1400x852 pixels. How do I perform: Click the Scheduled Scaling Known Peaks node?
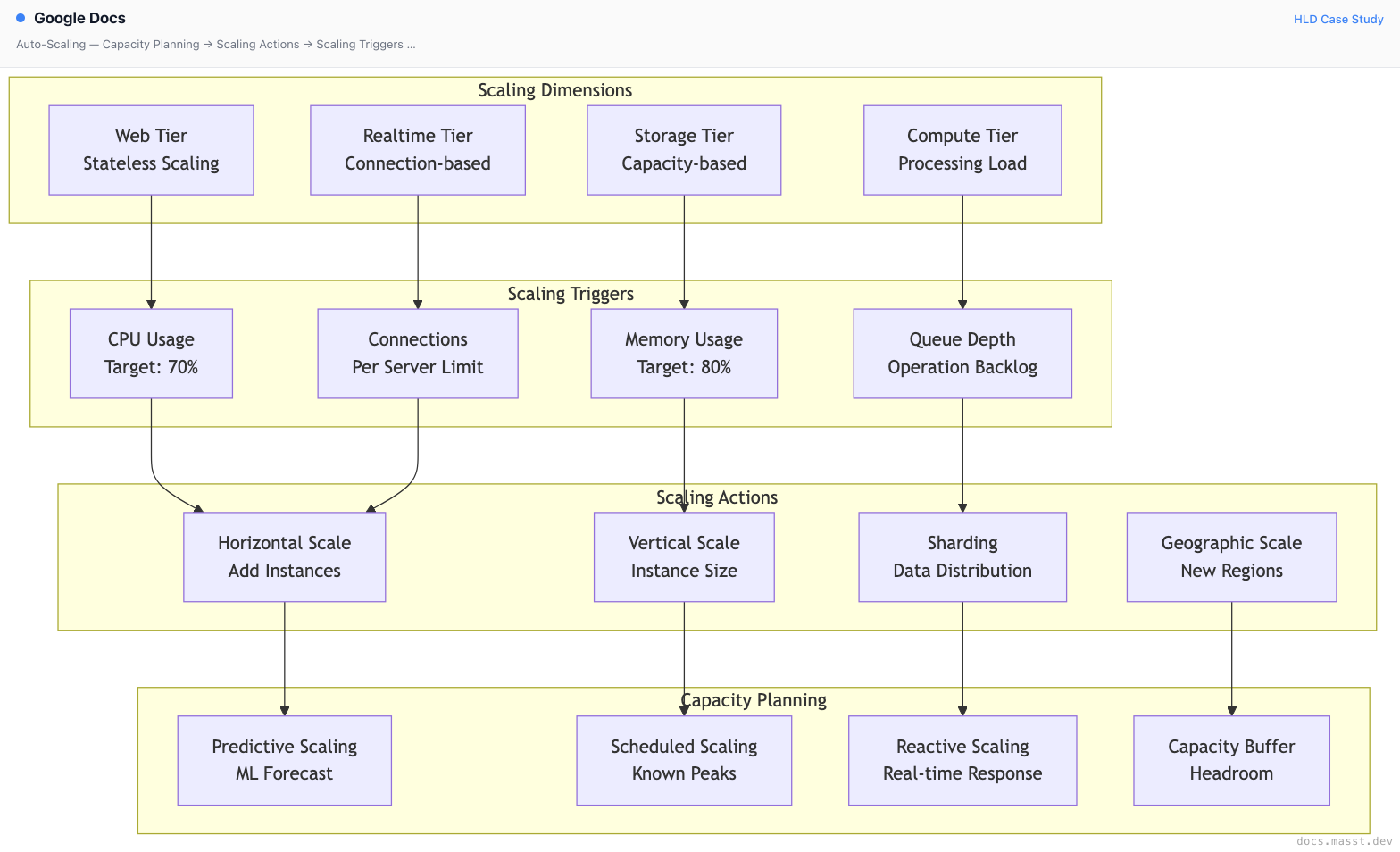[x=684, y=761]
